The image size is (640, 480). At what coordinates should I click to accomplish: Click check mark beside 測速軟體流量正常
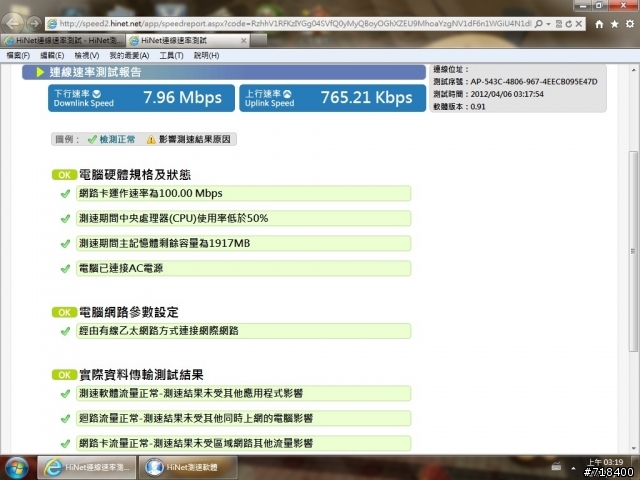[65, 394]
